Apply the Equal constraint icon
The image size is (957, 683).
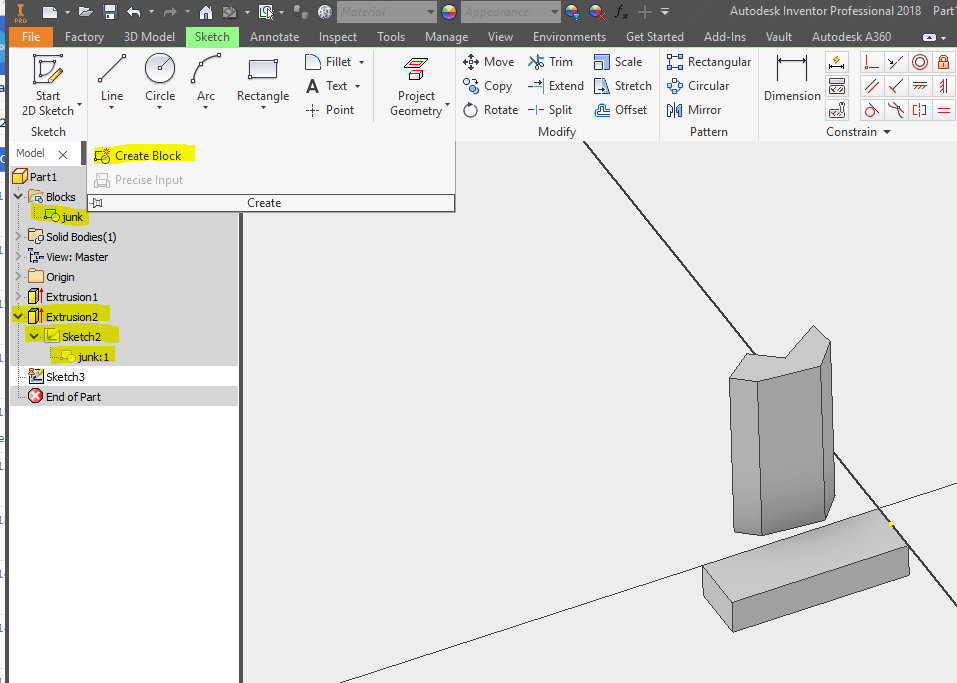[x=944, y=110]
